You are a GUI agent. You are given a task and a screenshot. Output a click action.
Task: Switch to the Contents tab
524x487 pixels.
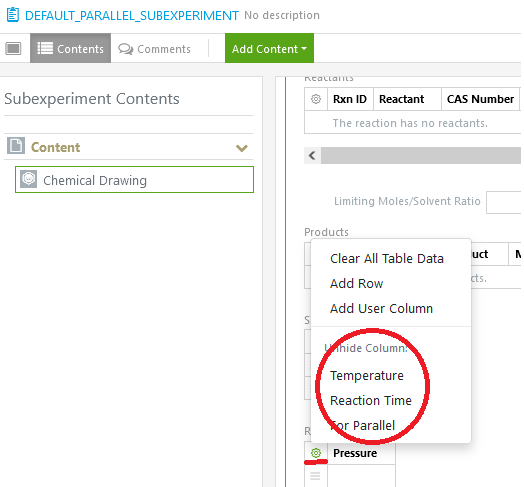click(x=71, y=48)
